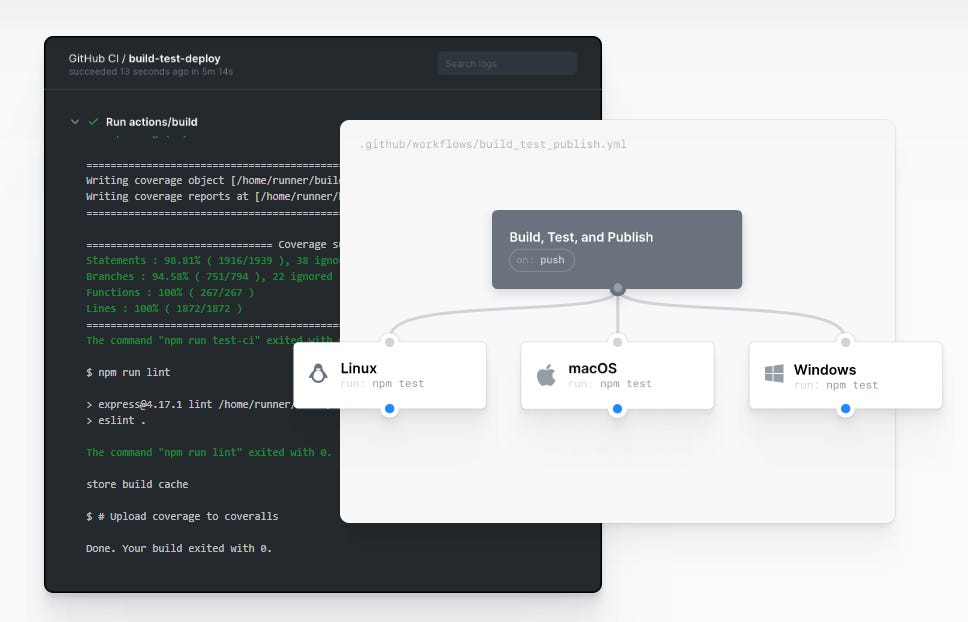Click the gray connector node below Build, Test, and Publish
The width and height of the screenshot is (968, 622).
(617, 287)
